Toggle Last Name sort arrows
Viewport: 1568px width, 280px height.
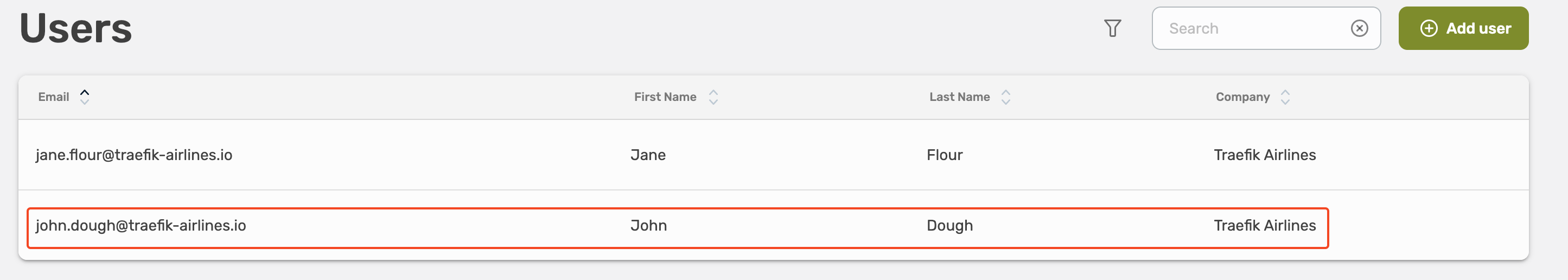click(x=1005, y=97)
